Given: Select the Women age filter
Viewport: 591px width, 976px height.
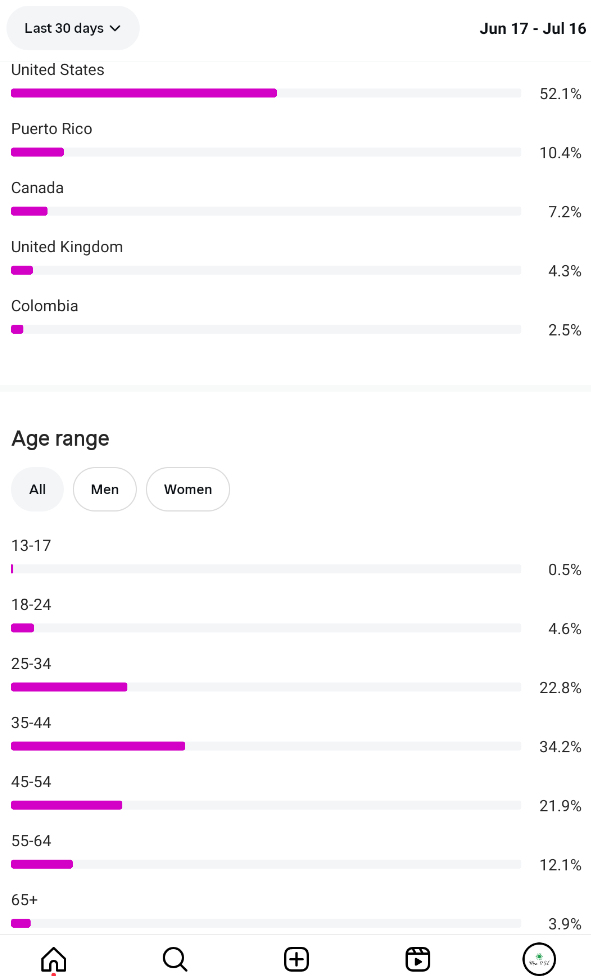Looking at the screenshot, I should coord(188,489).
